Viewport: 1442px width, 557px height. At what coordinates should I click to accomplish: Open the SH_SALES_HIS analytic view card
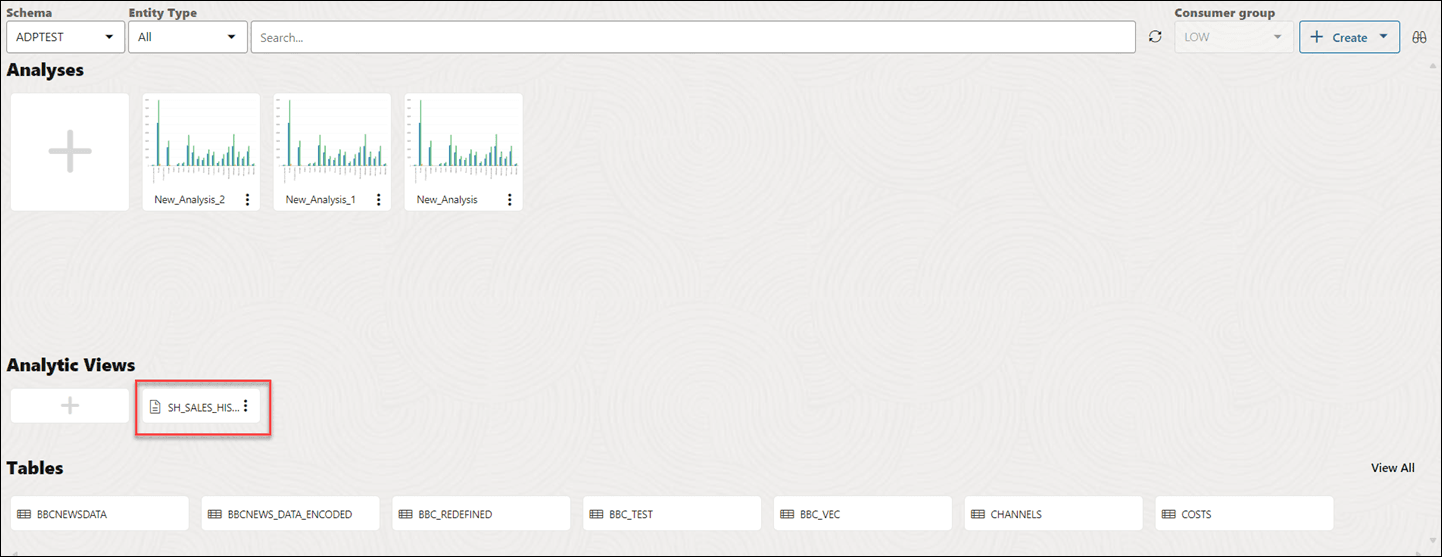pyautogui.click(x=194, y=407)
